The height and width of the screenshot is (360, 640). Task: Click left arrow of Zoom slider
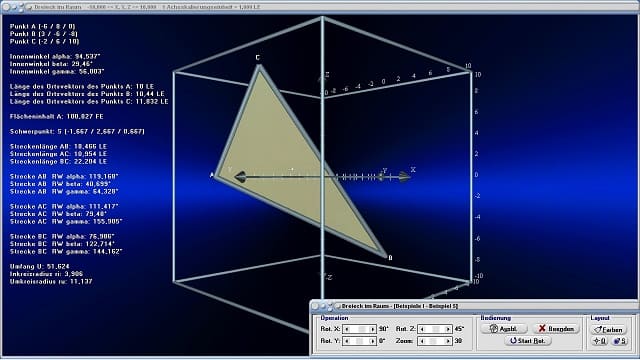422,341
